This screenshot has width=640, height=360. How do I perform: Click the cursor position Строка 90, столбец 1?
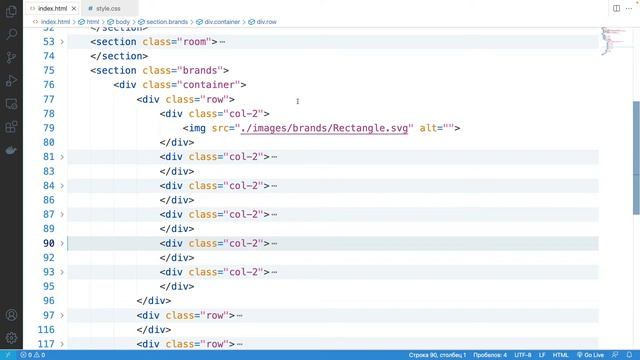pyautogui.click(x=437, y=355)
